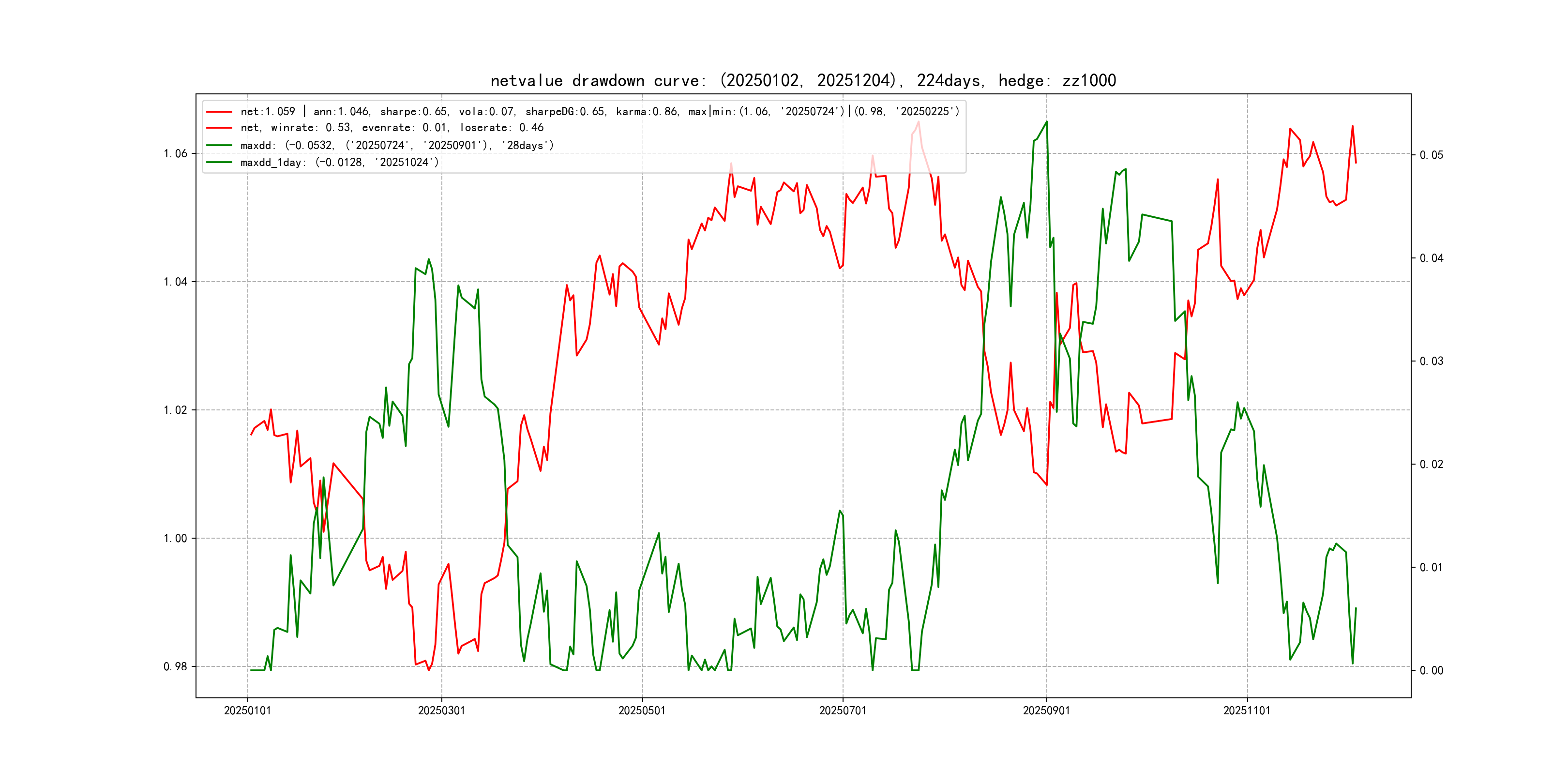Viewport: 1568px width, 784px height.
Task: Select the maxdd 28days legend text
Action: coord(397,146)
